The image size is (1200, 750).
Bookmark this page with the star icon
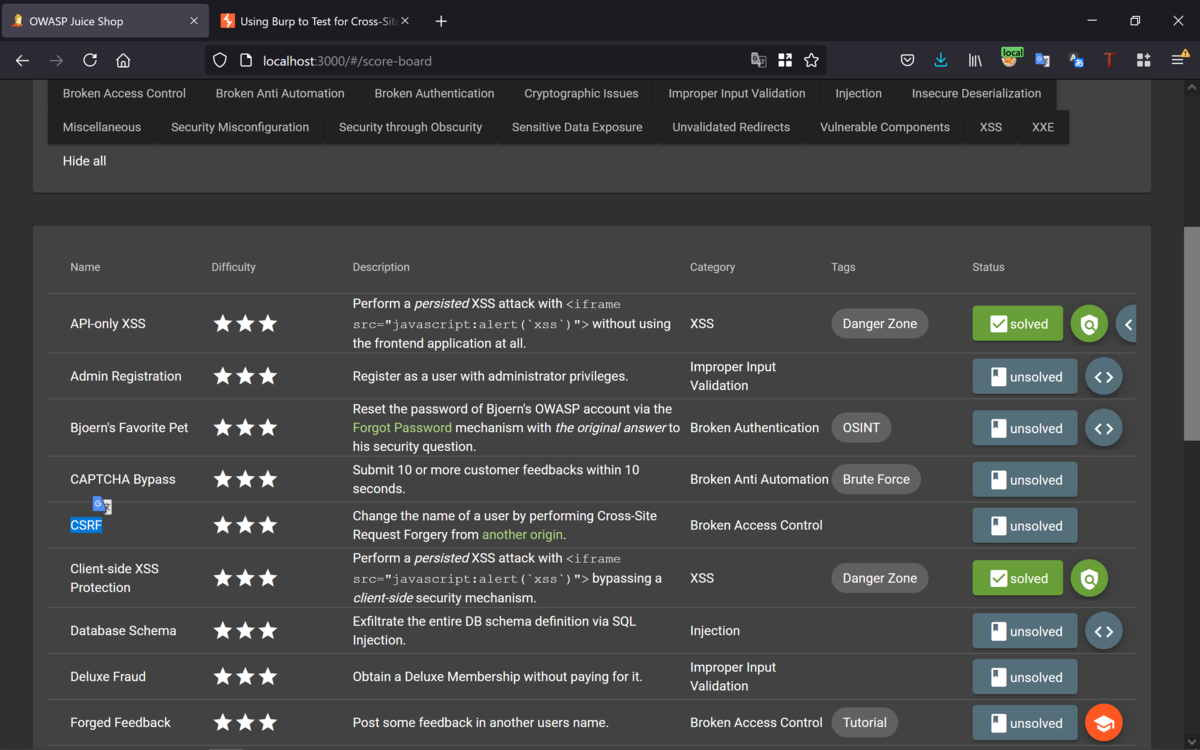pyautogui.click(x=811, y=60)
